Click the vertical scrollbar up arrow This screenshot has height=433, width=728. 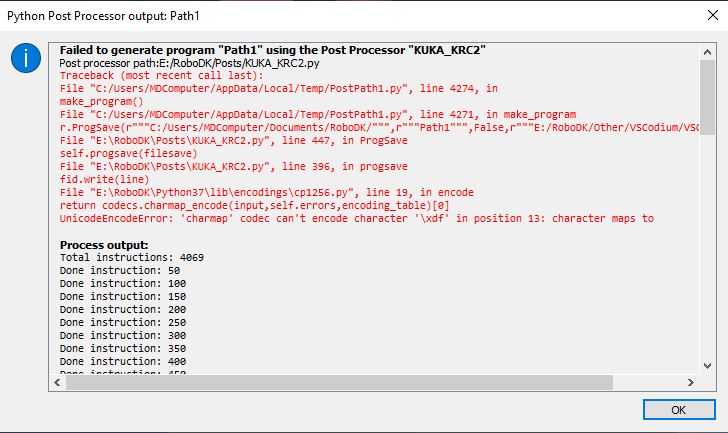click(x=708, y=47)
